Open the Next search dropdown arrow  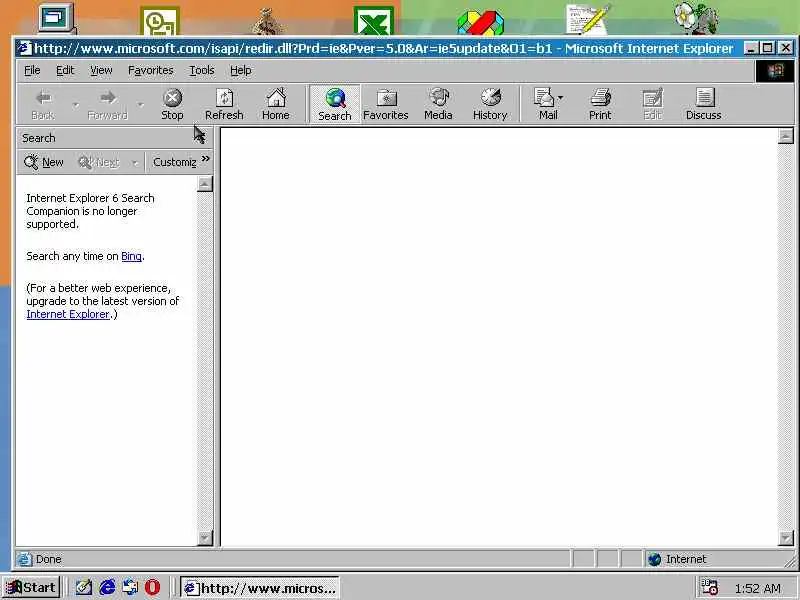(x=135, y=163)
